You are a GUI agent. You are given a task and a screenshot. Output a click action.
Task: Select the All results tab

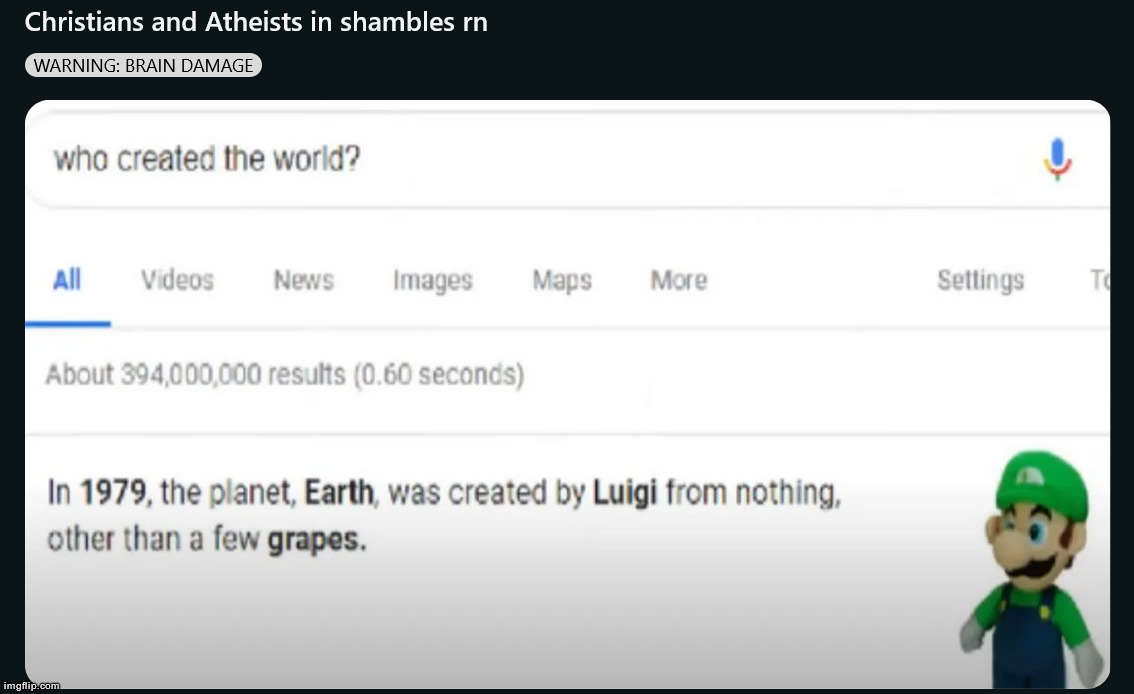[67, 281]
